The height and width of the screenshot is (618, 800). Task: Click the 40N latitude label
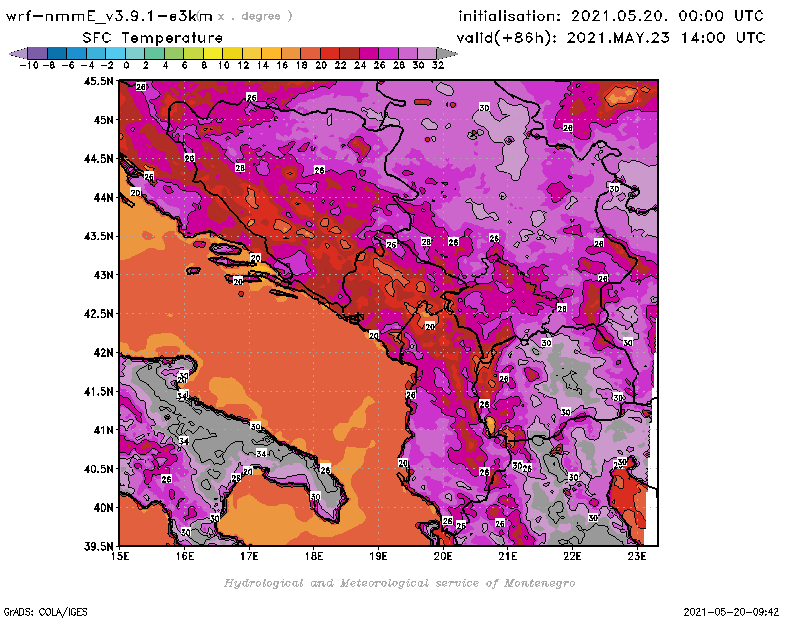coord(103,508)
